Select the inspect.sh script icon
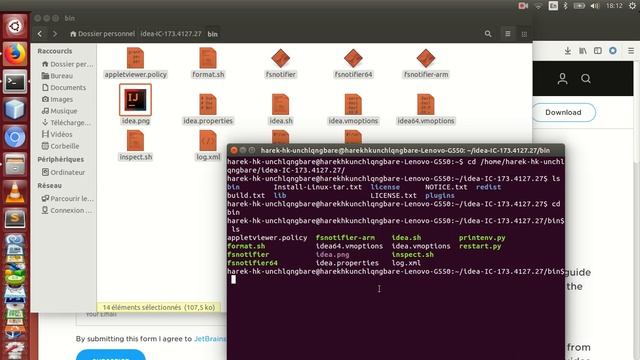The image size is (640, 360). tap(135, 140)
